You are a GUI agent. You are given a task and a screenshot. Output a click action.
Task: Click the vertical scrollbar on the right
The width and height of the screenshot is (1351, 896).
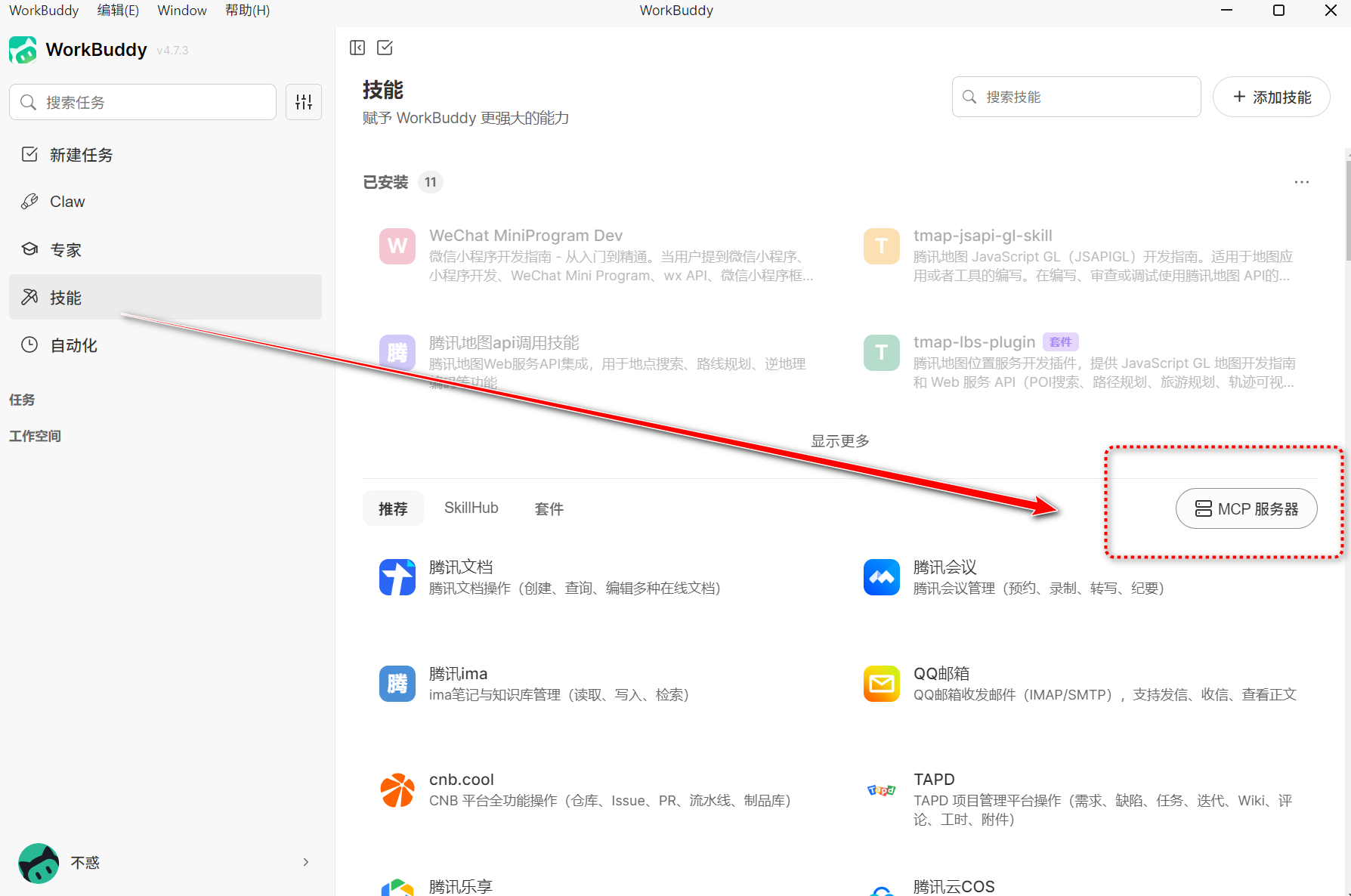point(1348,210)
